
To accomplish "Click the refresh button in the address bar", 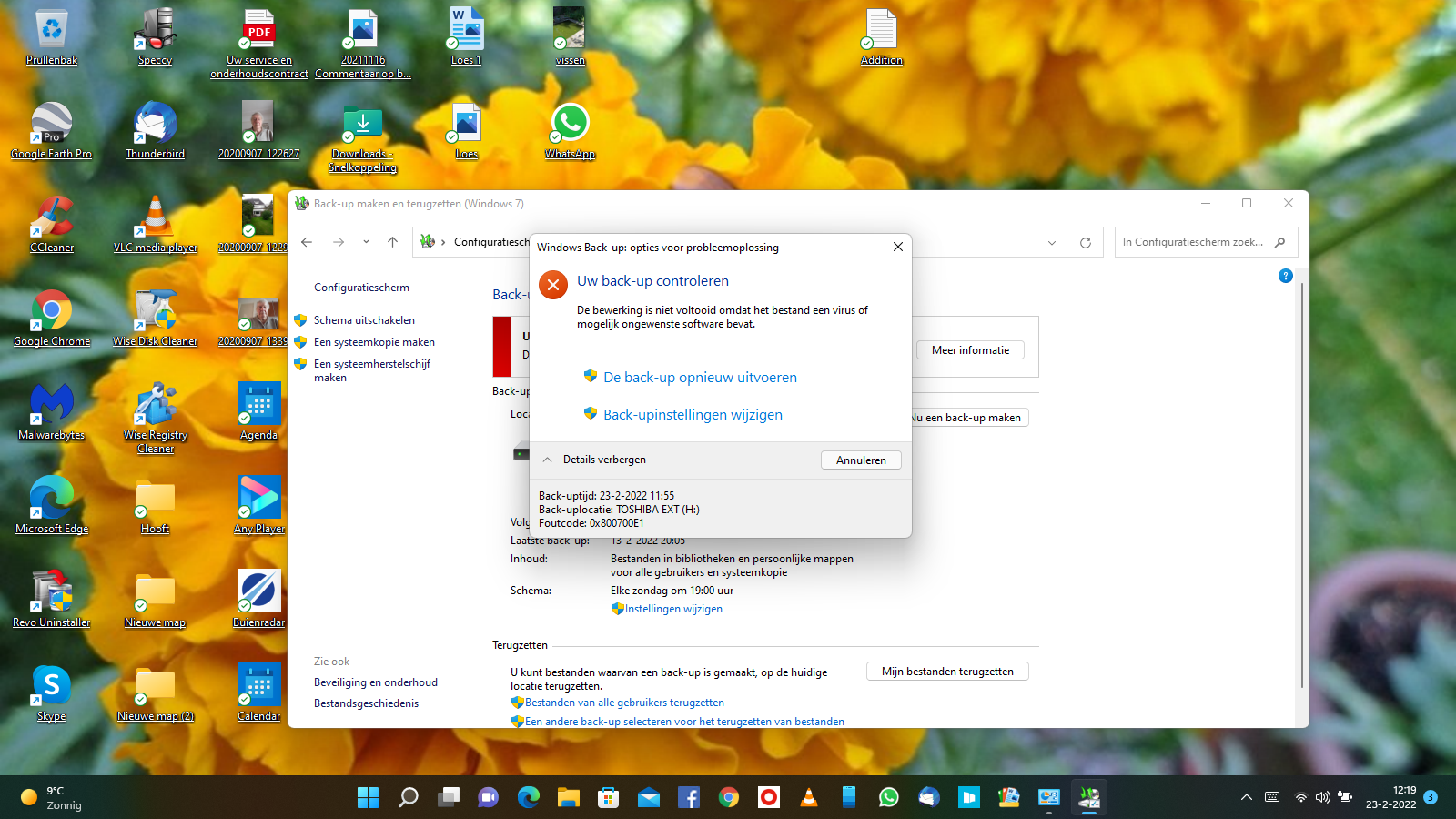I will tap(1085, 243).
